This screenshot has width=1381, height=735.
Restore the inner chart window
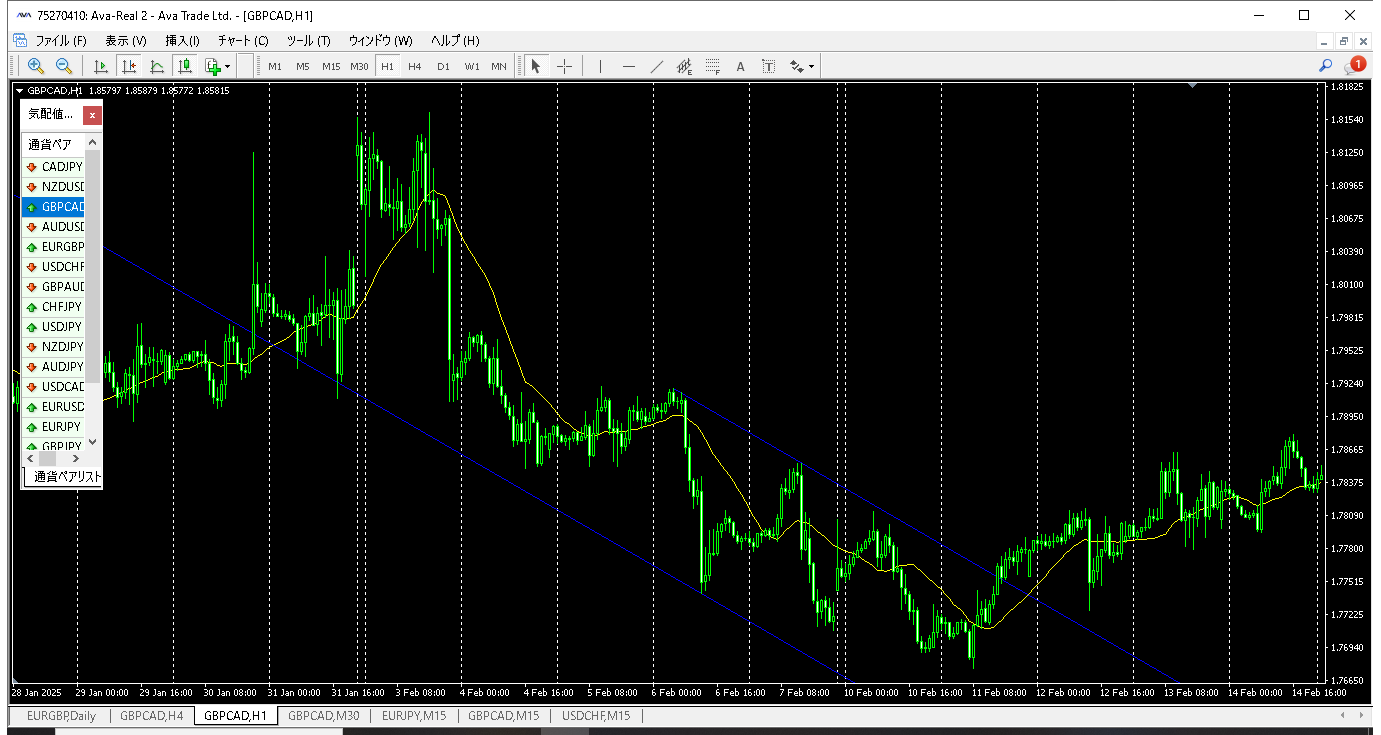[1344, 41]
